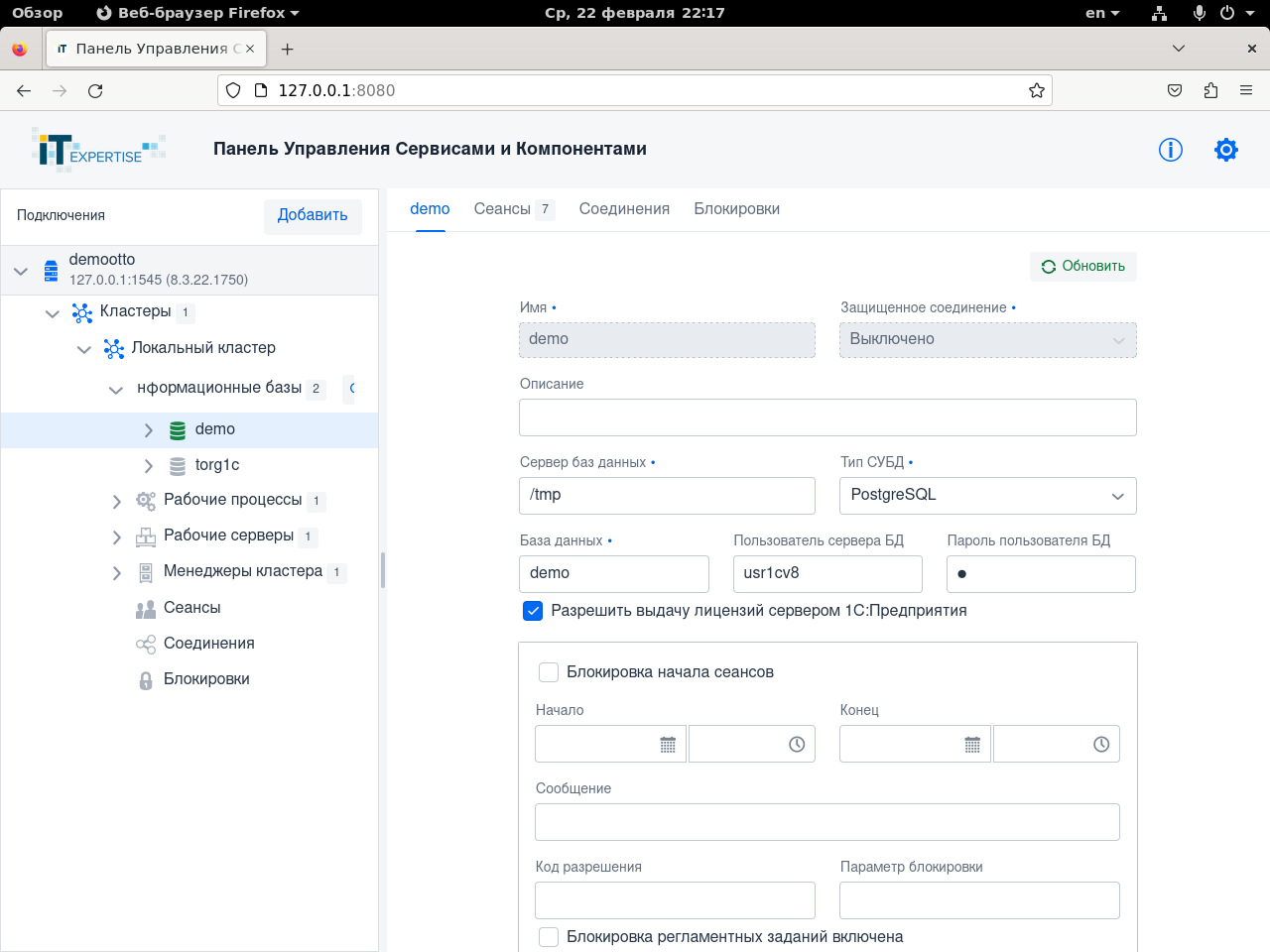The image size is (1270, 952).
Task: Click the Рабочие процессы gears icon
Action: pos(146,501)
